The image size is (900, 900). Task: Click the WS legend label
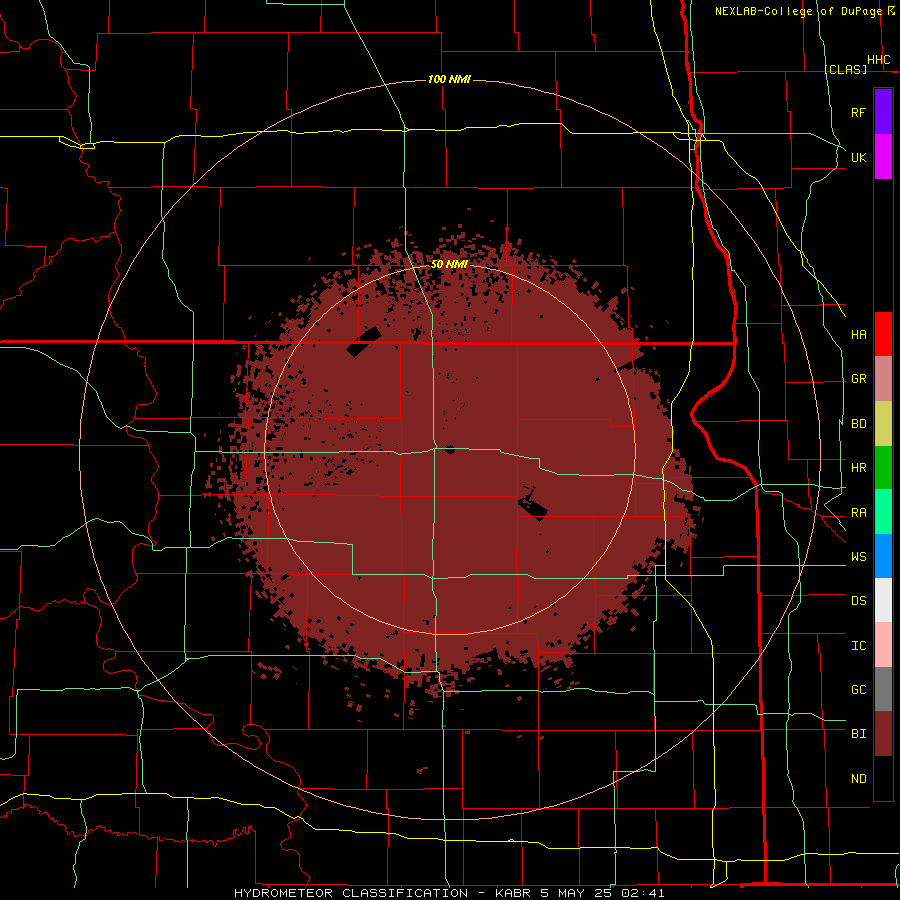pyautogui.click(x=858, y=557)
